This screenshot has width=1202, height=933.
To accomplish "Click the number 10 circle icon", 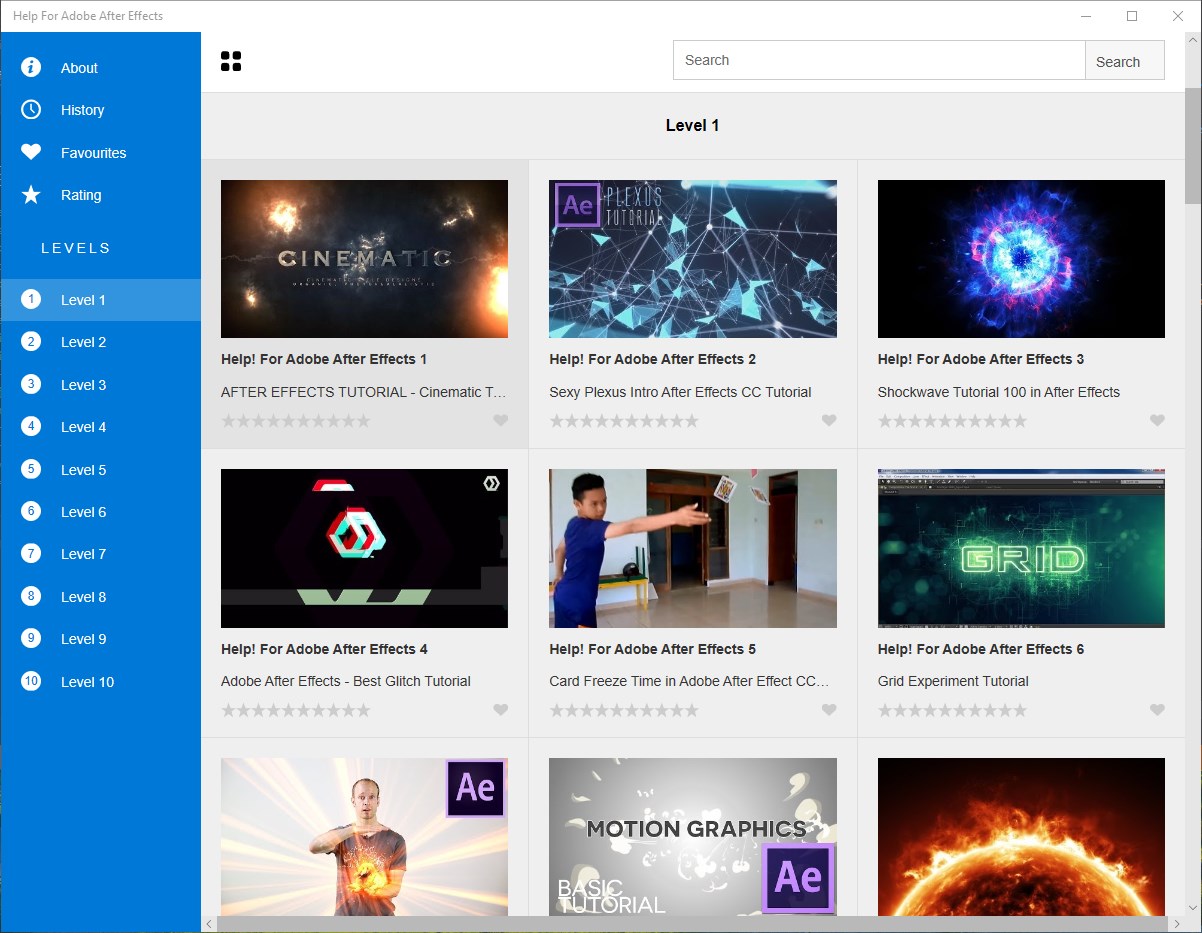I will [x=31, y=681].
